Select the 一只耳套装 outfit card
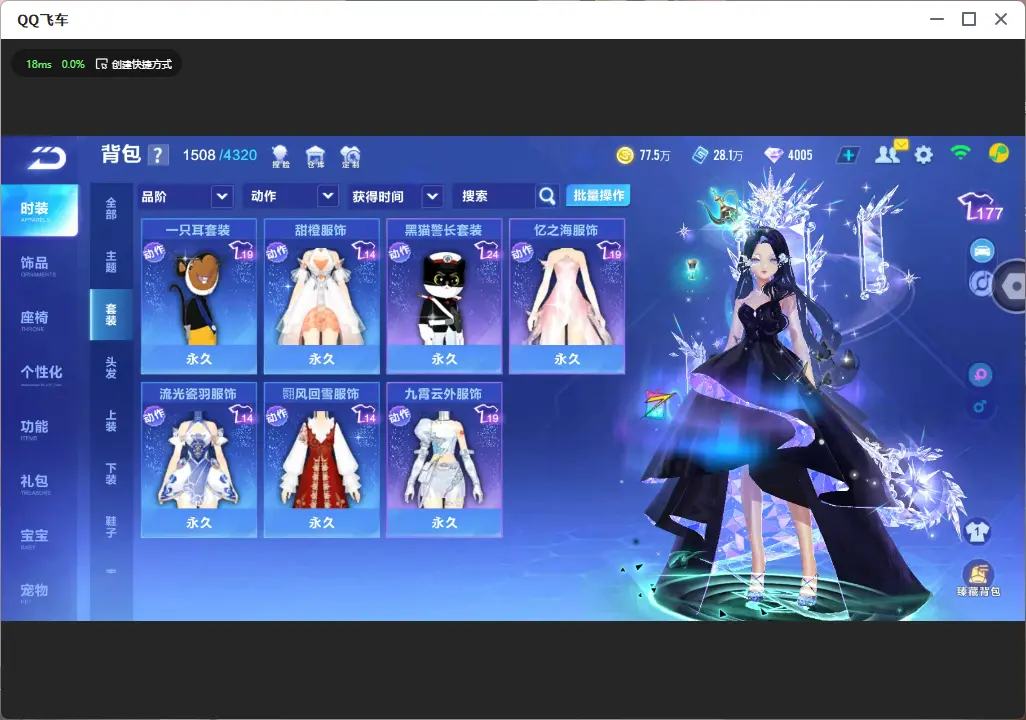Image resolution: width=1026 pixels, height=720 pixels. coord(199,297)
